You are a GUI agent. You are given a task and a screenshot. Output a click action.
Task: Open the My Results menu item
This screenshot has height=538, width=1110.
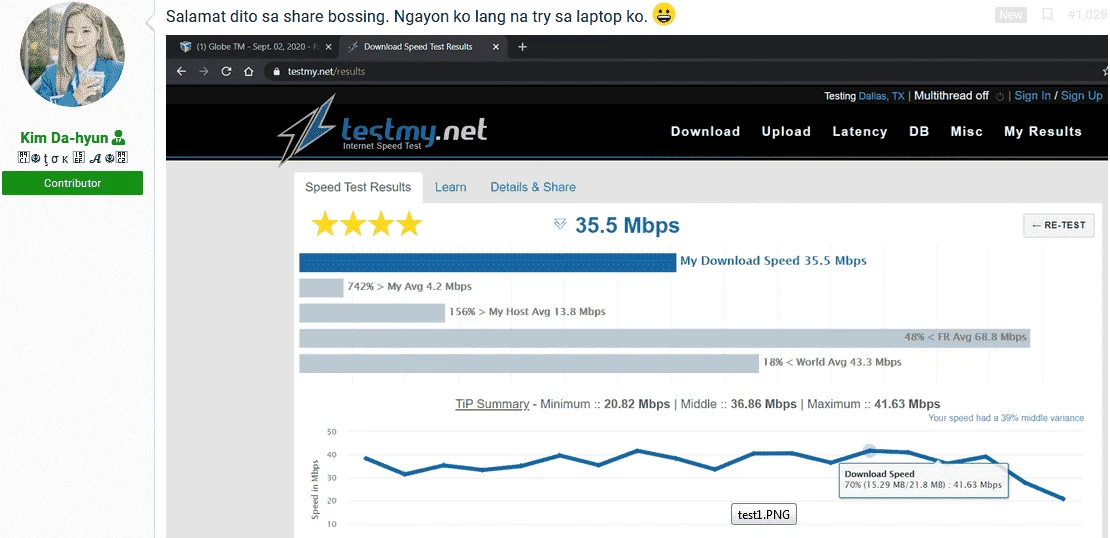pos(1043,132)
